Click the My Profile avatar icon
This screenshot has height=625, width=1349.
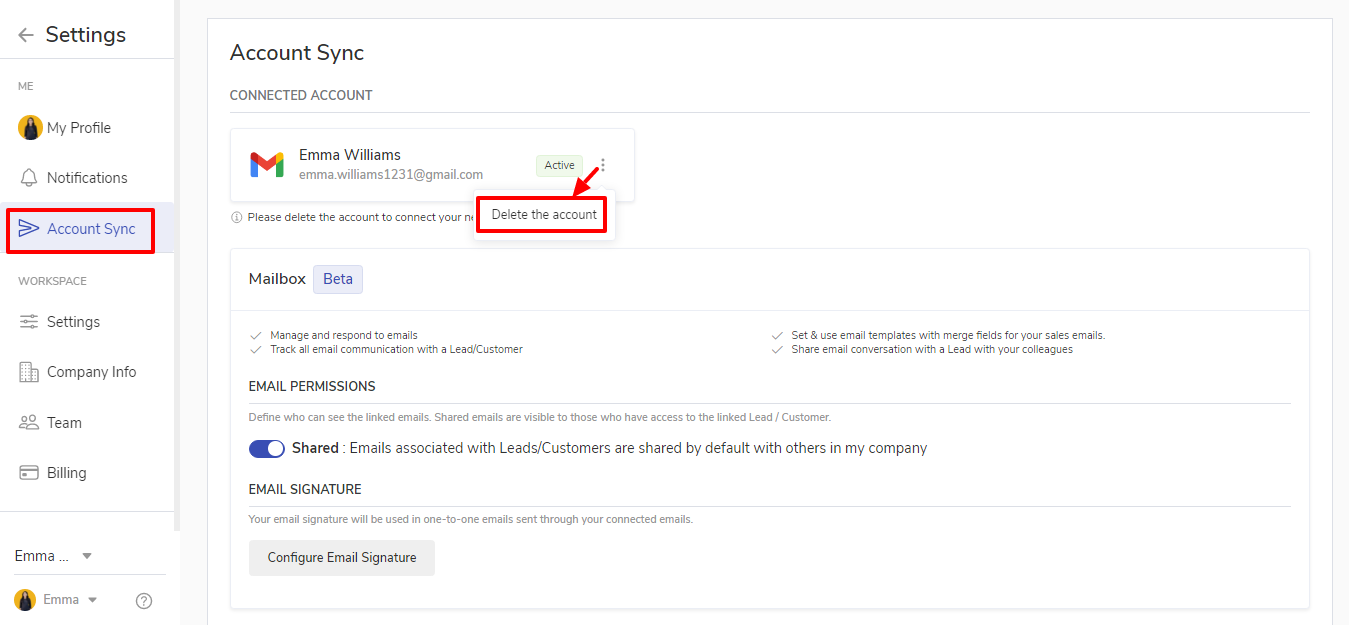click(x=30, y=128)
